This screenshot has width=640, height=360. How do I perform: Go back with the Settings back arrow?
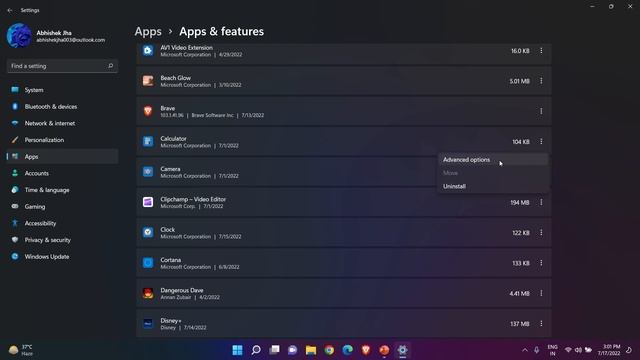click(10, 10)
